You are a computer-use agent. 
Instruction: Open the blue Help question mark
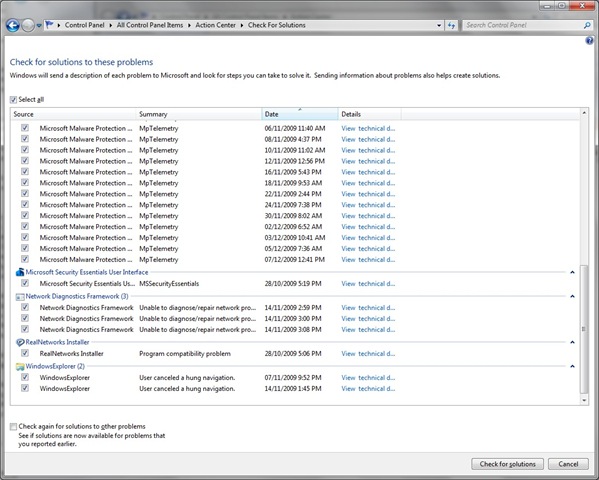(x=589, y=40)
